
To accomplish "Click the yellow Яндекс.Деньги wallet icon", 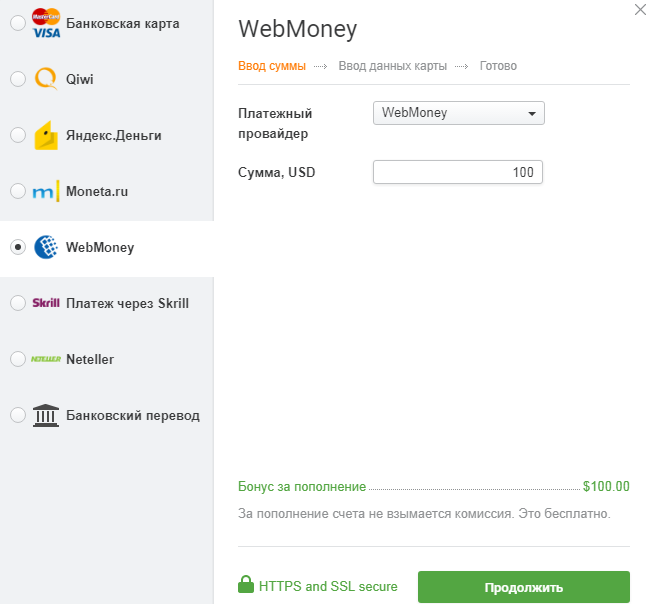I will [x=46, y=135].
